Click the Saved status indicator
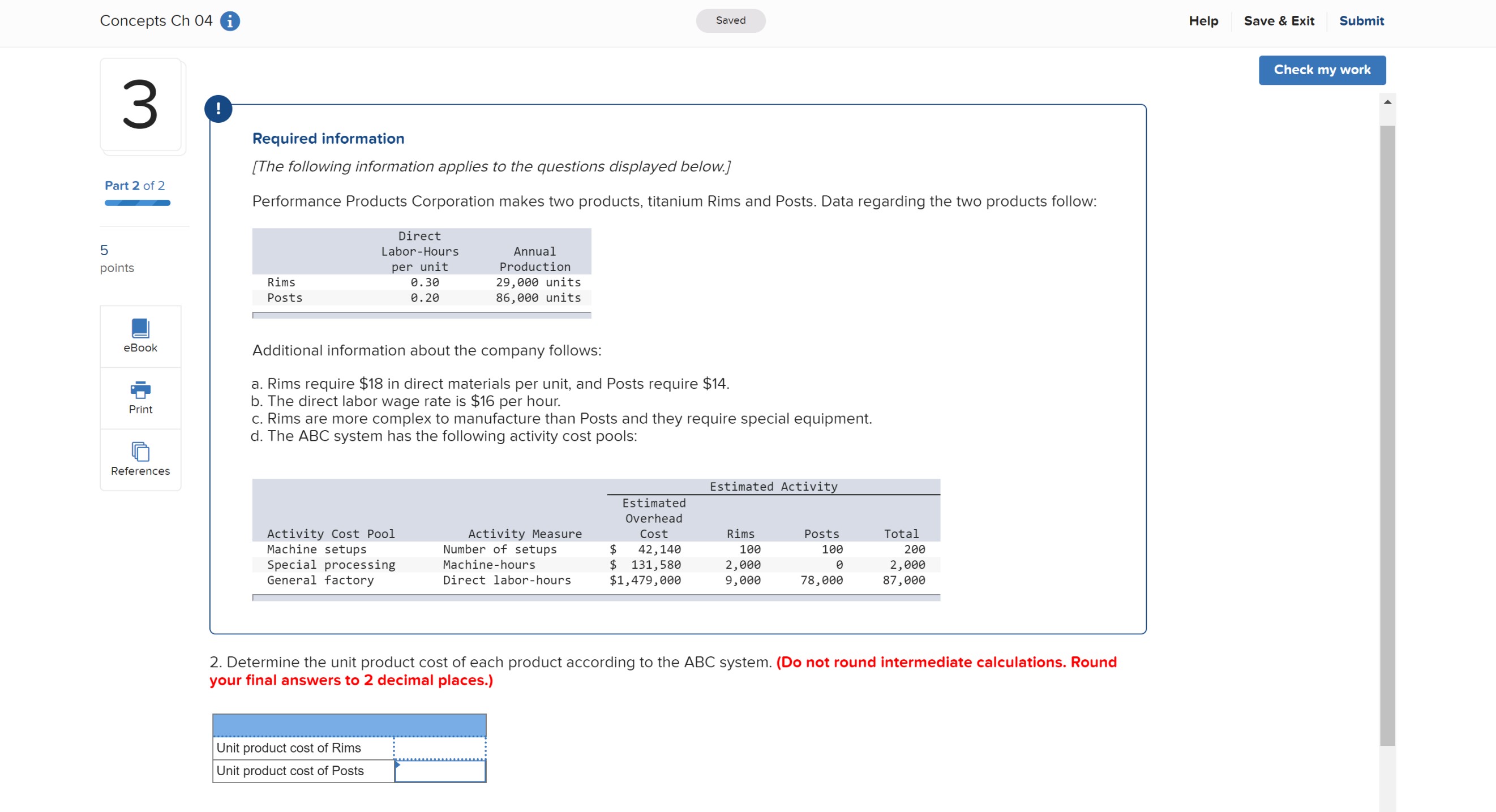This screenshot has width=1496, height=812. click(x=731, y=20)
